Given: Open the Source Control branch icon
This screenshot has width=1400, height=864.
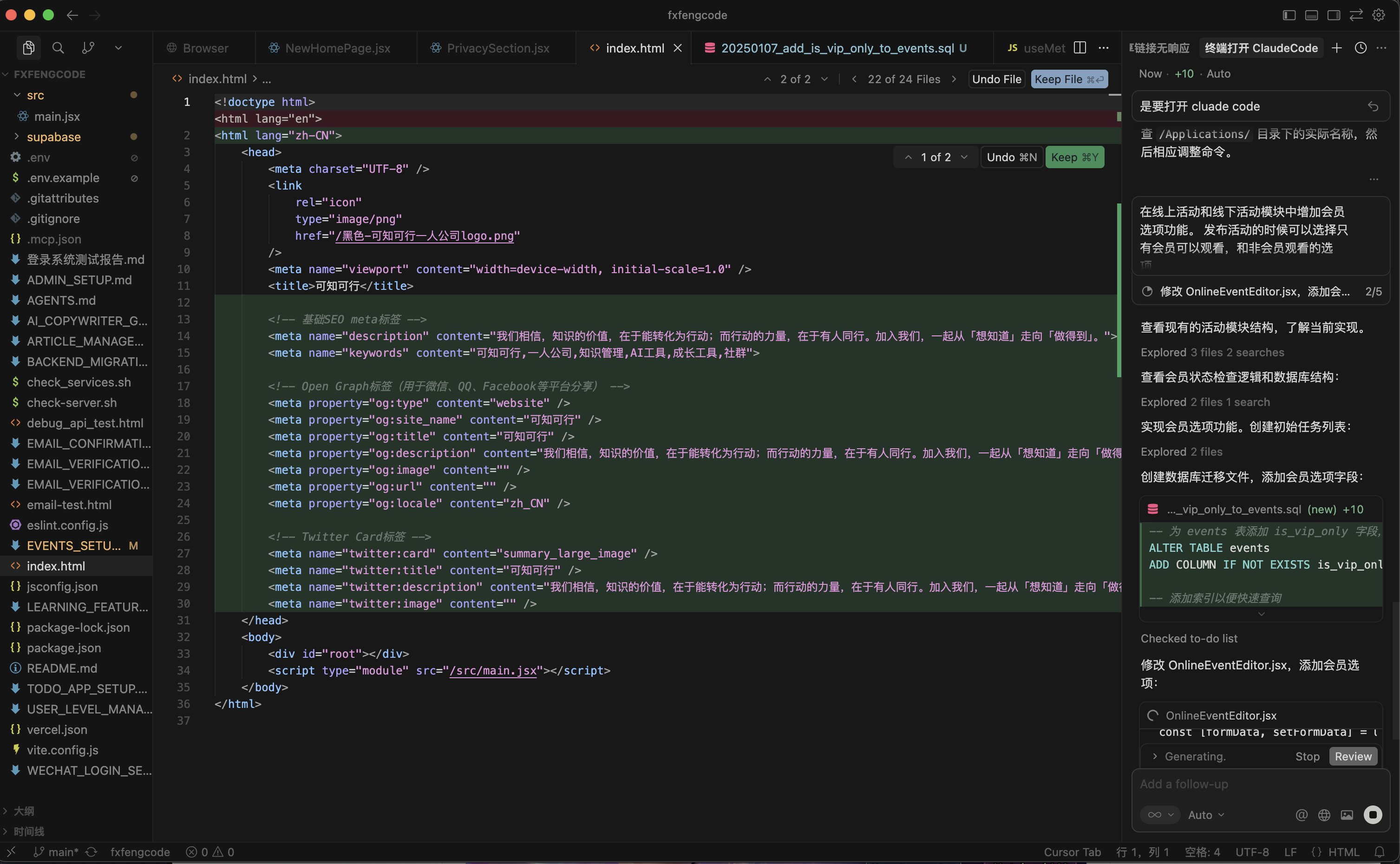Looking at the screenshot, I should click(x=88, y=48).
